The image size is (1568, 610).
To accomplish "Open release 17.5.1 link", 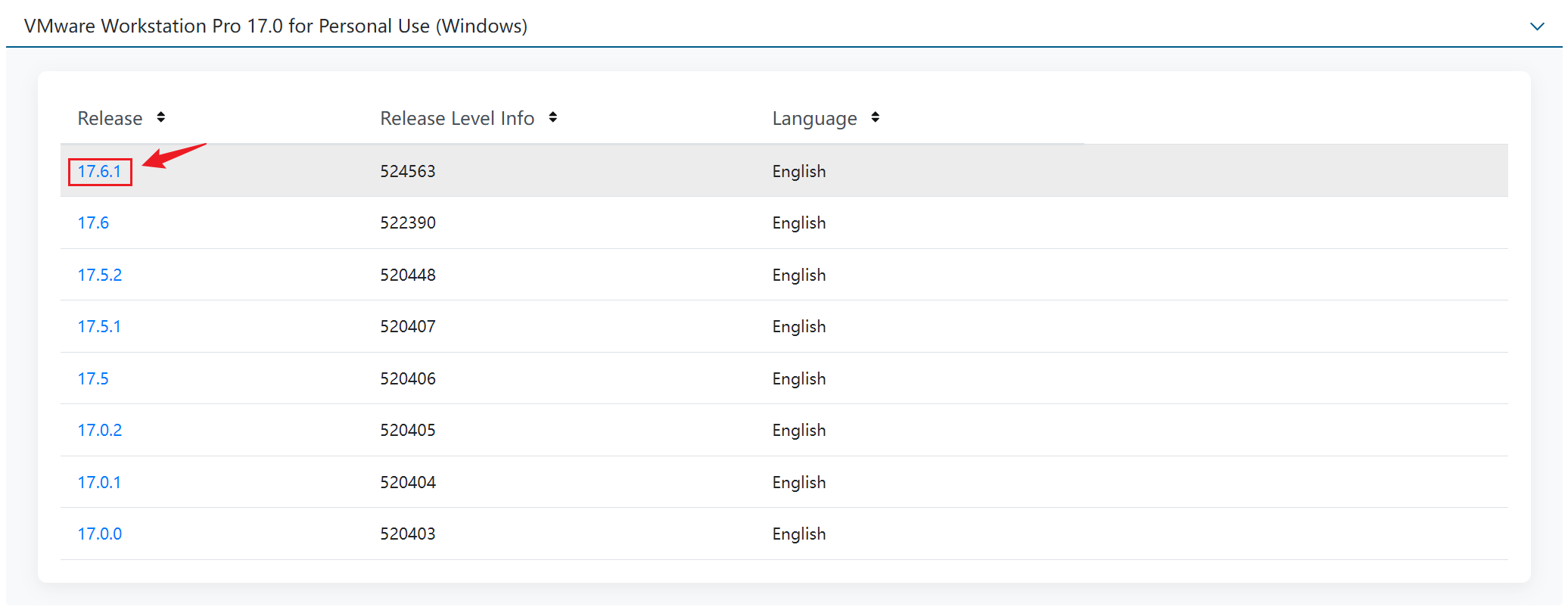I will 99,327.
